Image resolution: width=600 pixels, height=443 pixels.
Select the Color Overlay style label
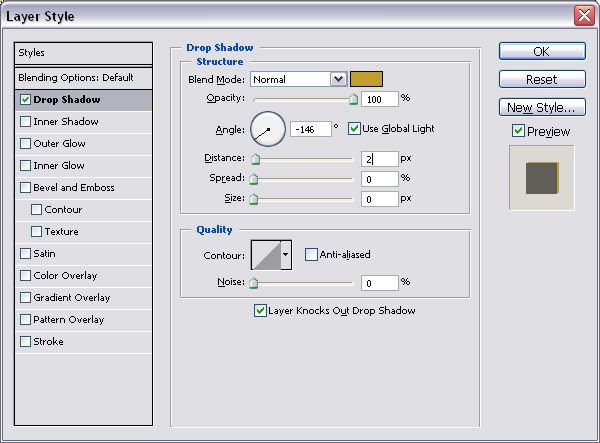click(65, 276)
